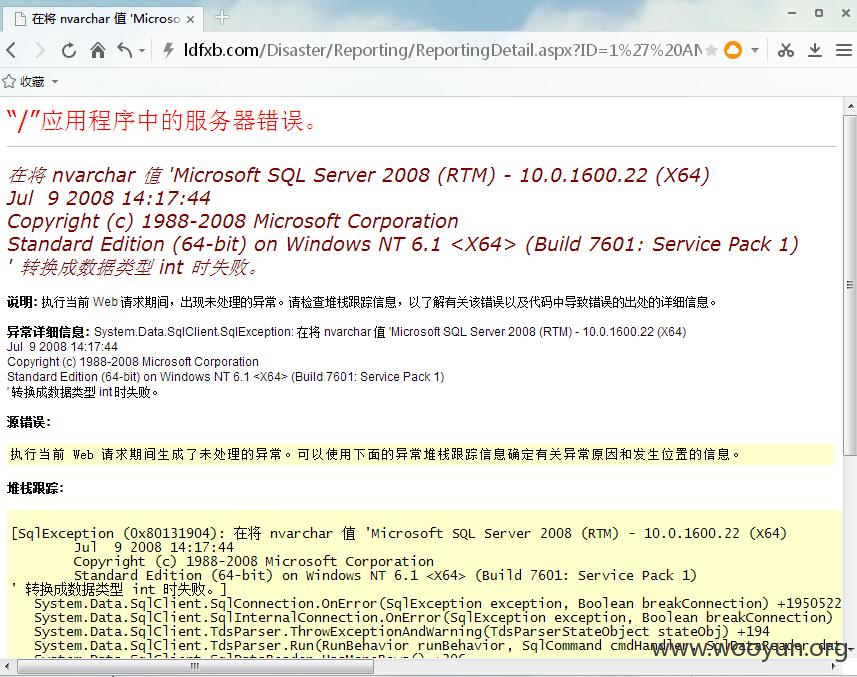Image resolution: width=857 pixels, height=677 pixels.
Task: Expand the 收藏 dropdown arrow
Action: pos(55,82)
